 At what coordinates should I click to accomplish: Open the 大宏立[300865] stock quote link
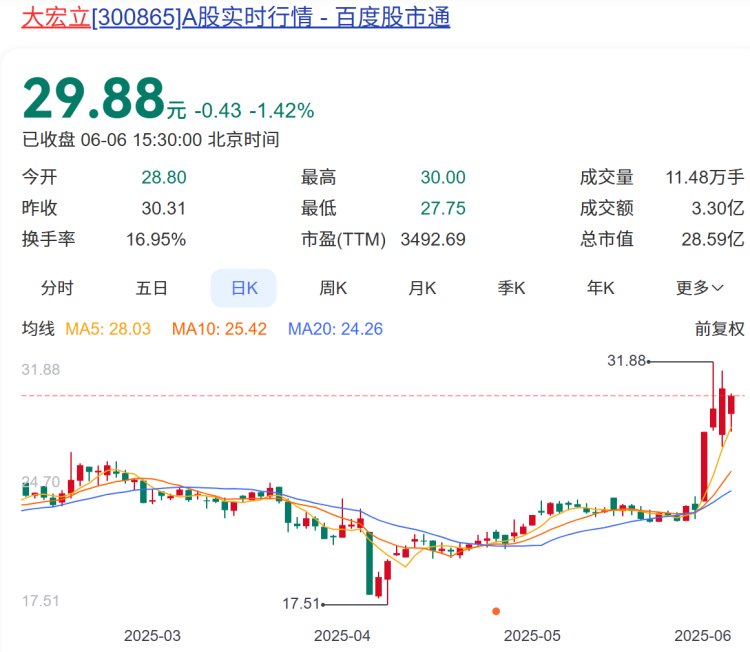pyautogui.click(x=235, y=17)
